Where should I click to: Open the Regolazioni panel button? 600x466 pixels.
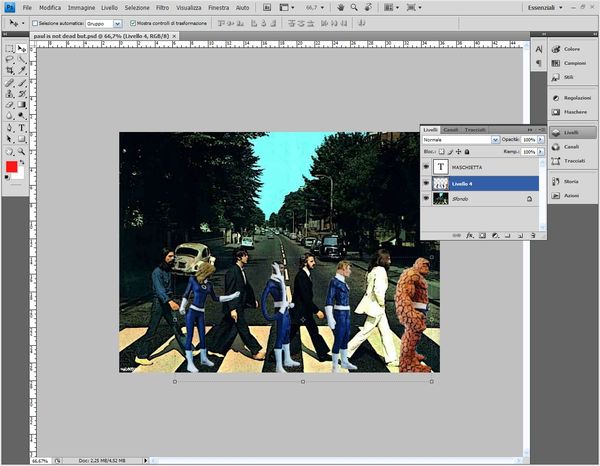572,98
